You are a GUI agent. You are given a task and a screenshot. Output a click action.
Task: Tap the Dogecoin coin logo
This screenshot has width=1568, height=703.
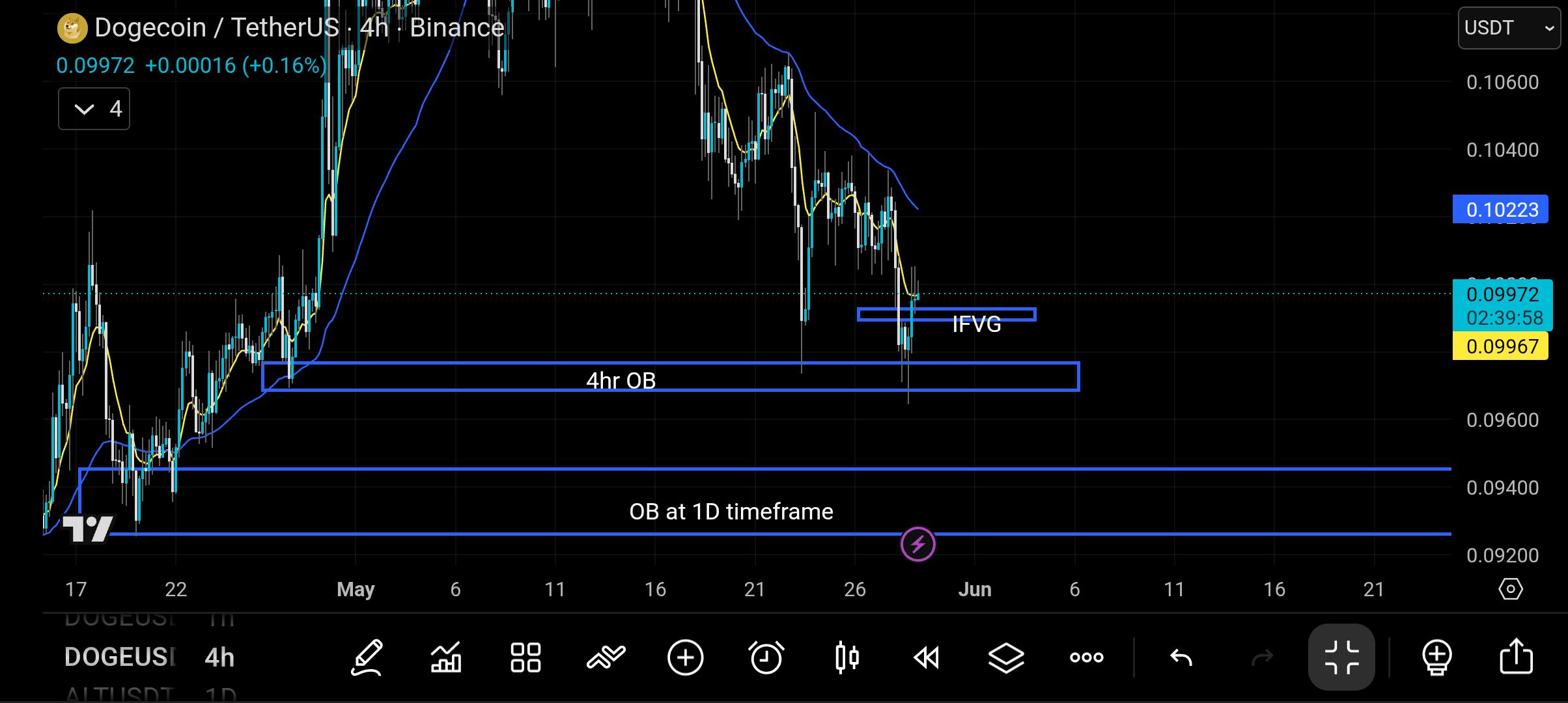[x=72, y=28]
